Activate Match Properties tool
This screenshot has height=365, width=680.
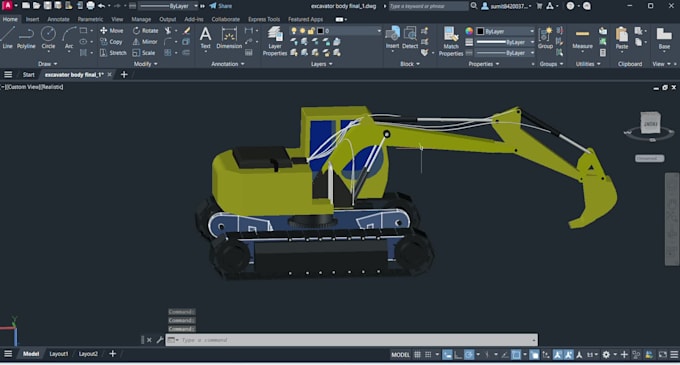[x=451, y=41]
